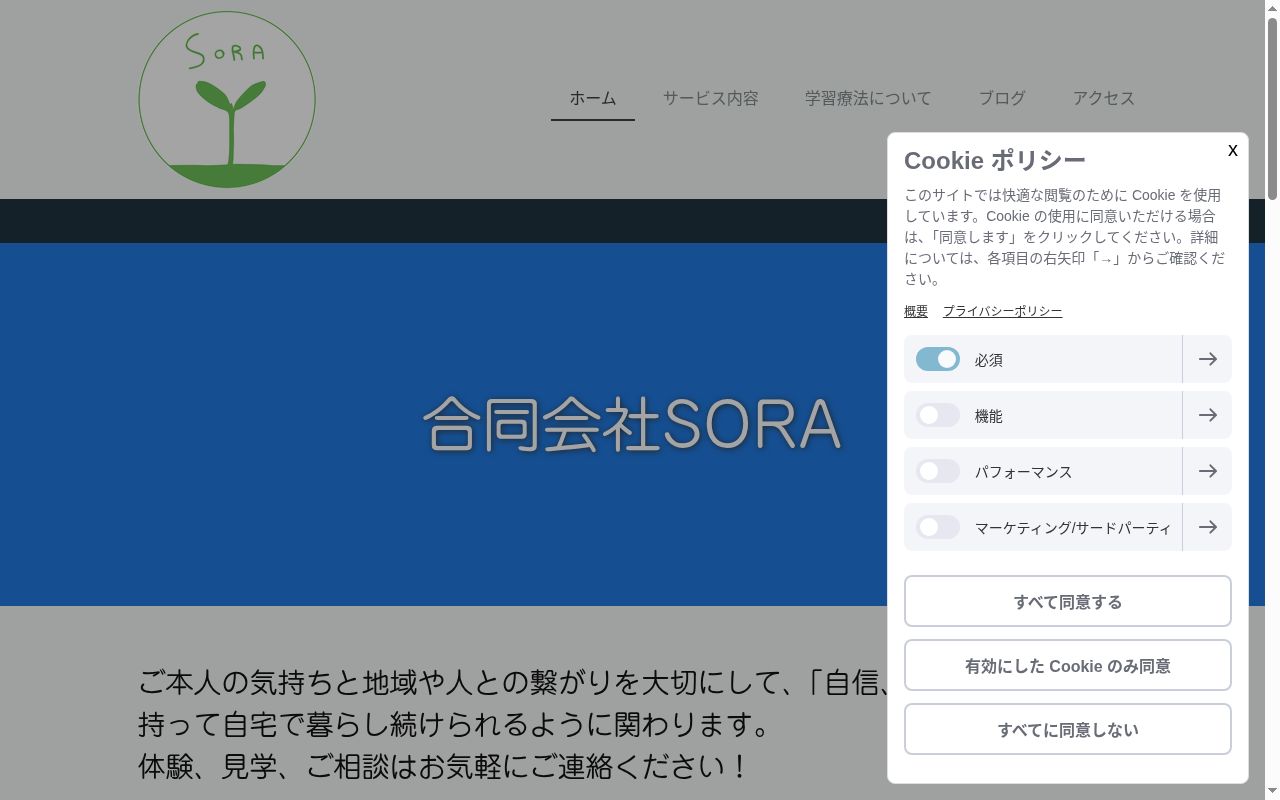The width and height of the screenshot is (1280, 800).
Task: Enable the パフォーマンス cookie switch
Action: tap(938, 471)
